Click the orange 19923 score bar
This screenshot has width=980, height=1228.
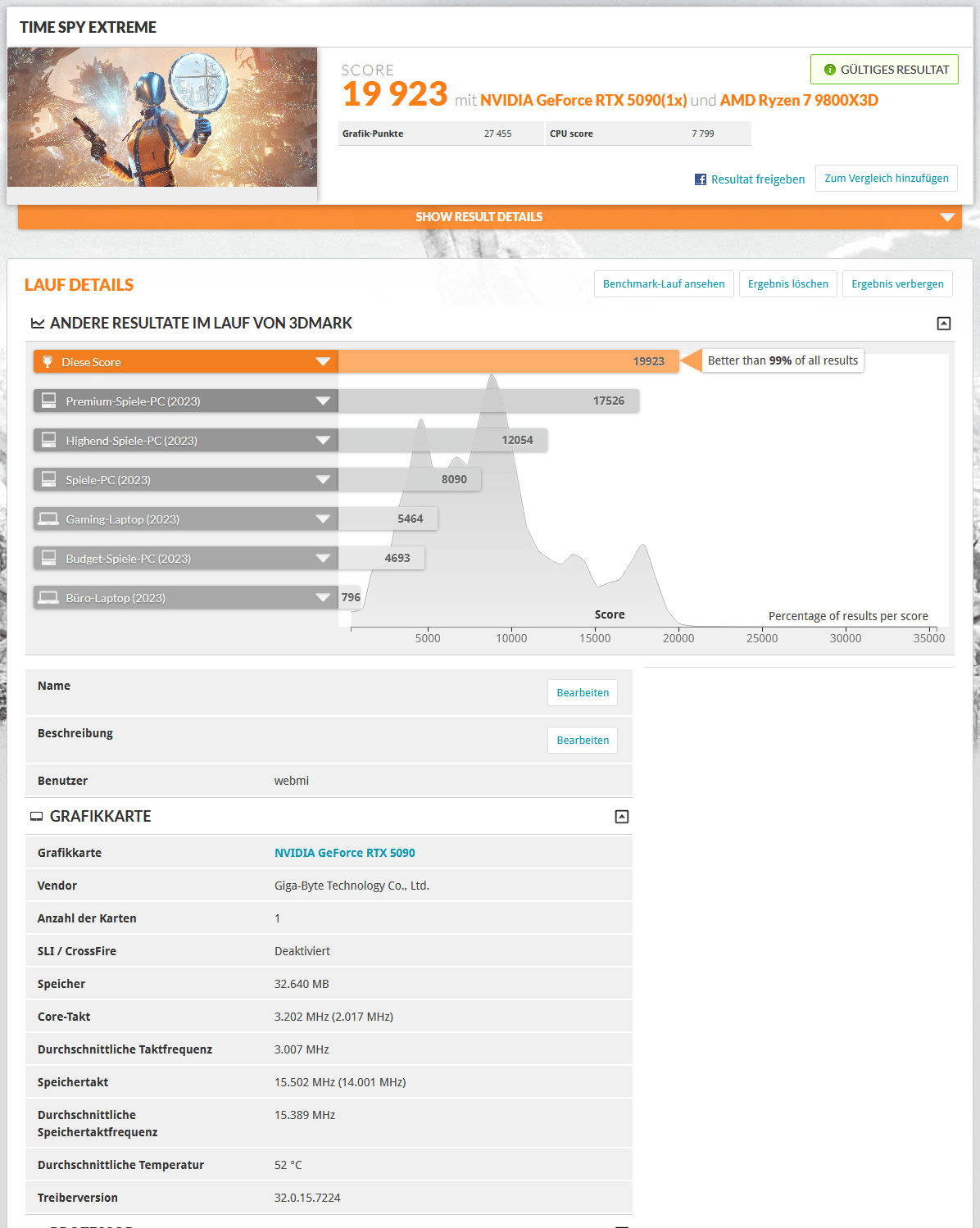[x=509, y=361]
